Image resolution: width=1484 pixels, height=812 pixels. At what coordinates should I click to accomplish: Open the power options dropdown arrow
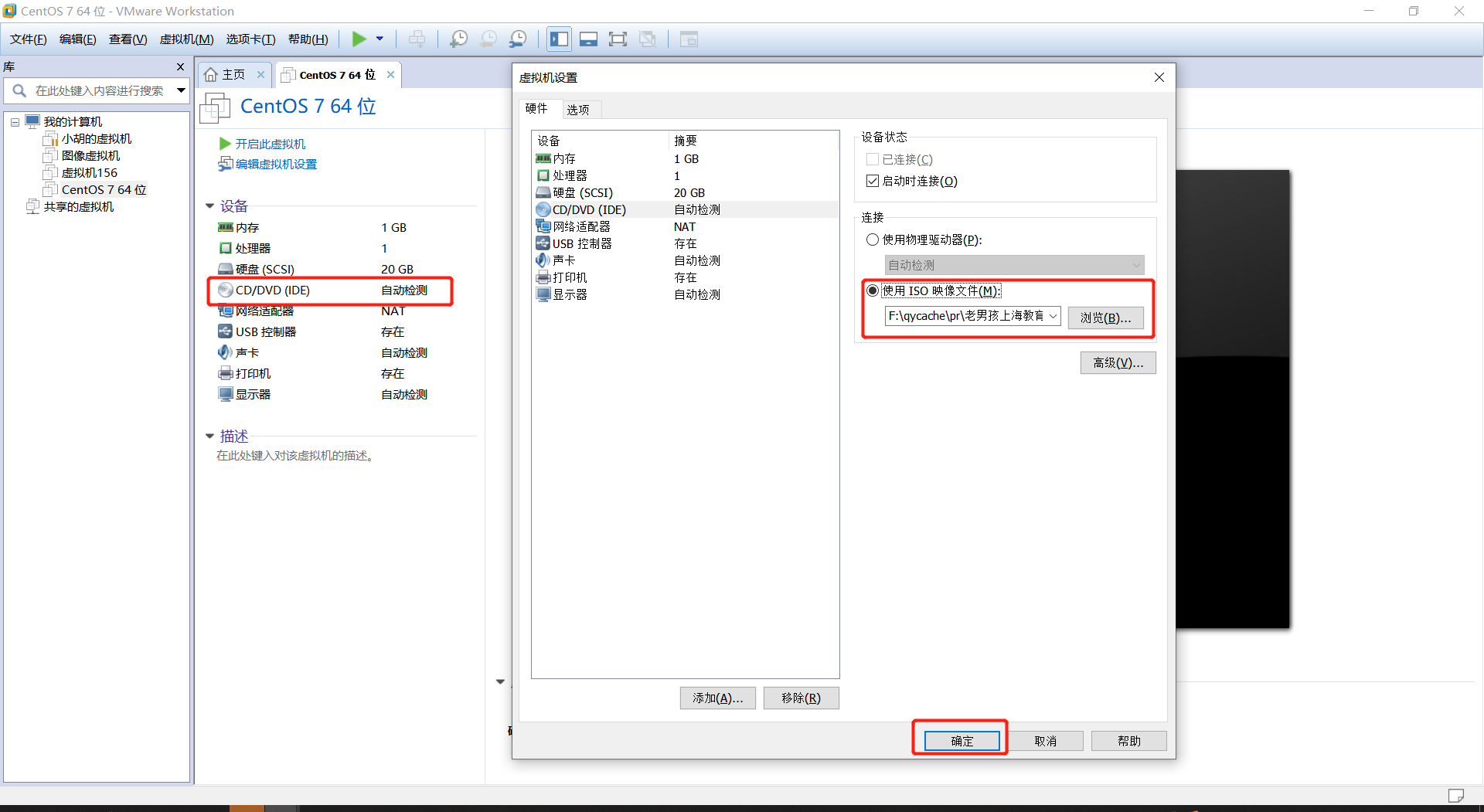point(380,39)
